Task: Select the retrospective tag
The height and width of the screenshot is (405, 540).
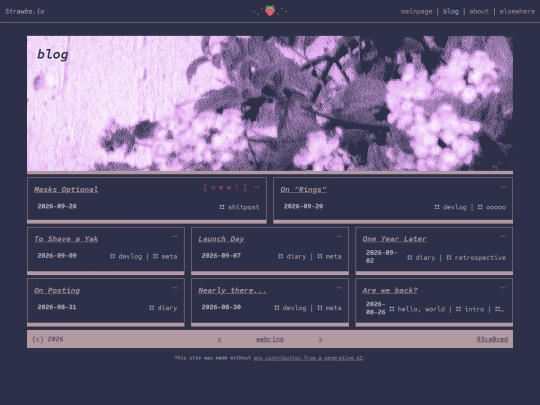Action: click(x=476, y=258)
